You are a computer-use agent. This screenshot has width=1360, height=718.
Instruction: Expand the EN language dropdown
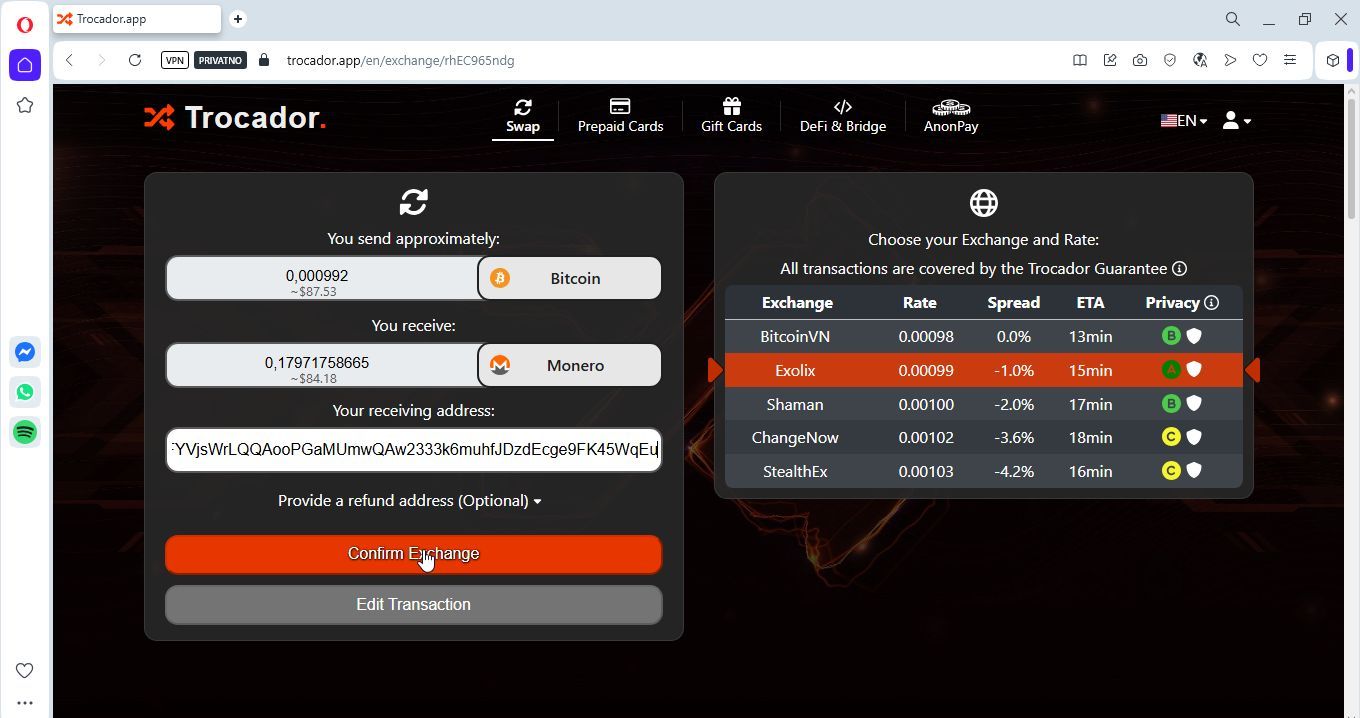[1184, 120]
